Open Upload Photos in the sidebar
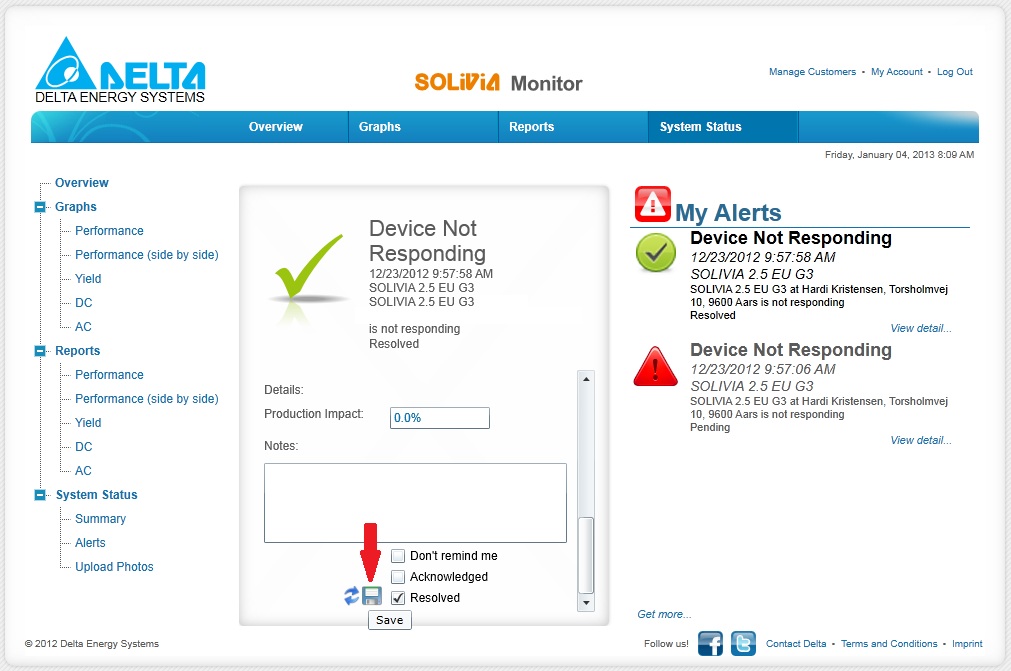 click(114, 567)
